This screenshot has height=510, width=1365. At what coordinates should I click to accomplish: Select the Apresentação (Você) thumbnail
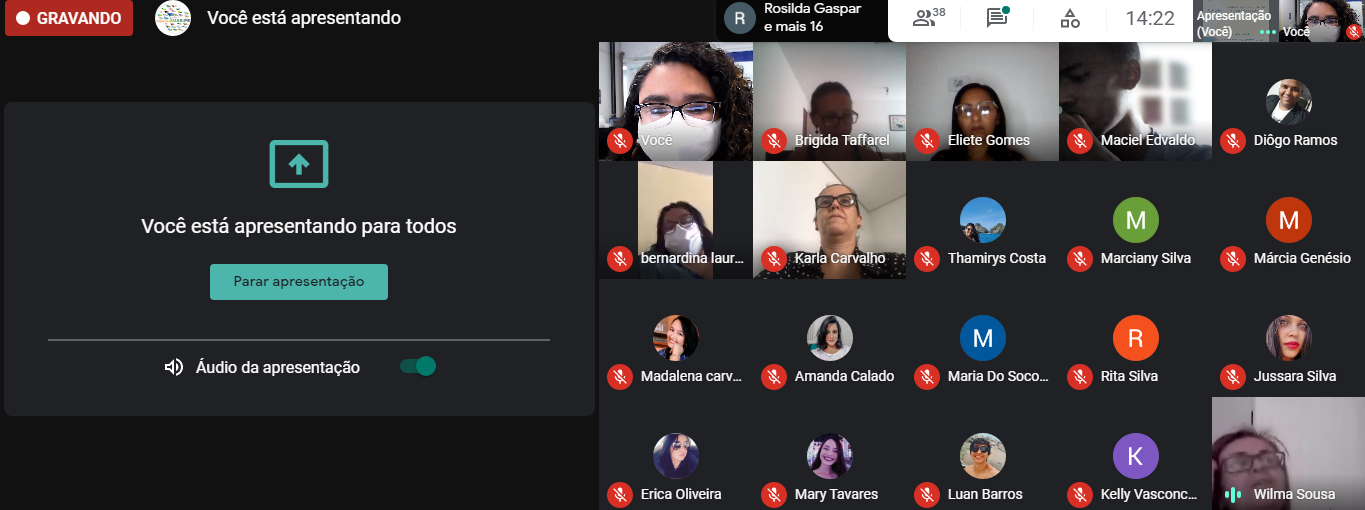[x=1237, y=21]
